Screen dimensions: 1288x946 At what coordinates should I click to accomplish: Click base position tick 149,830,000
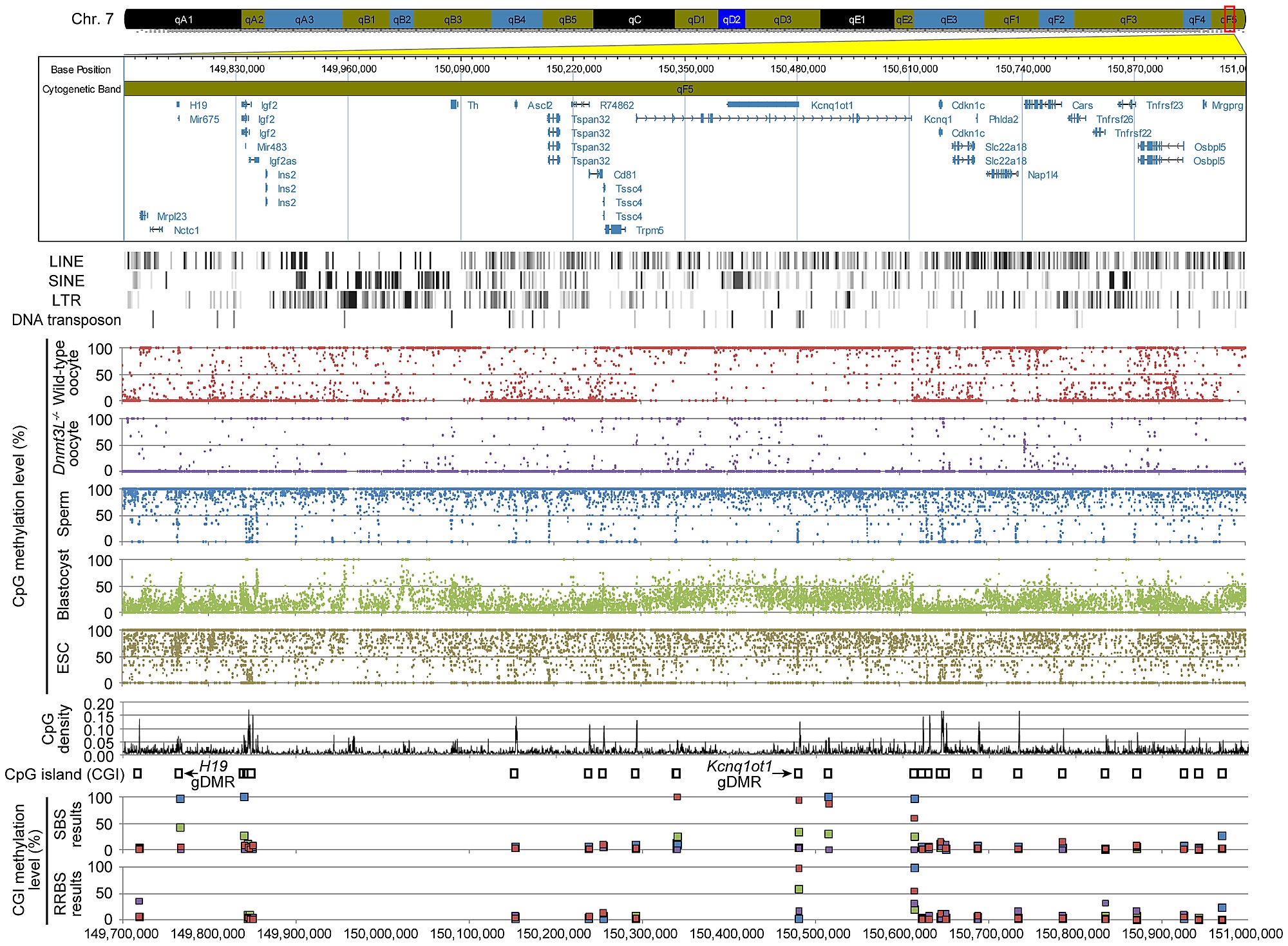click(237, 69)
